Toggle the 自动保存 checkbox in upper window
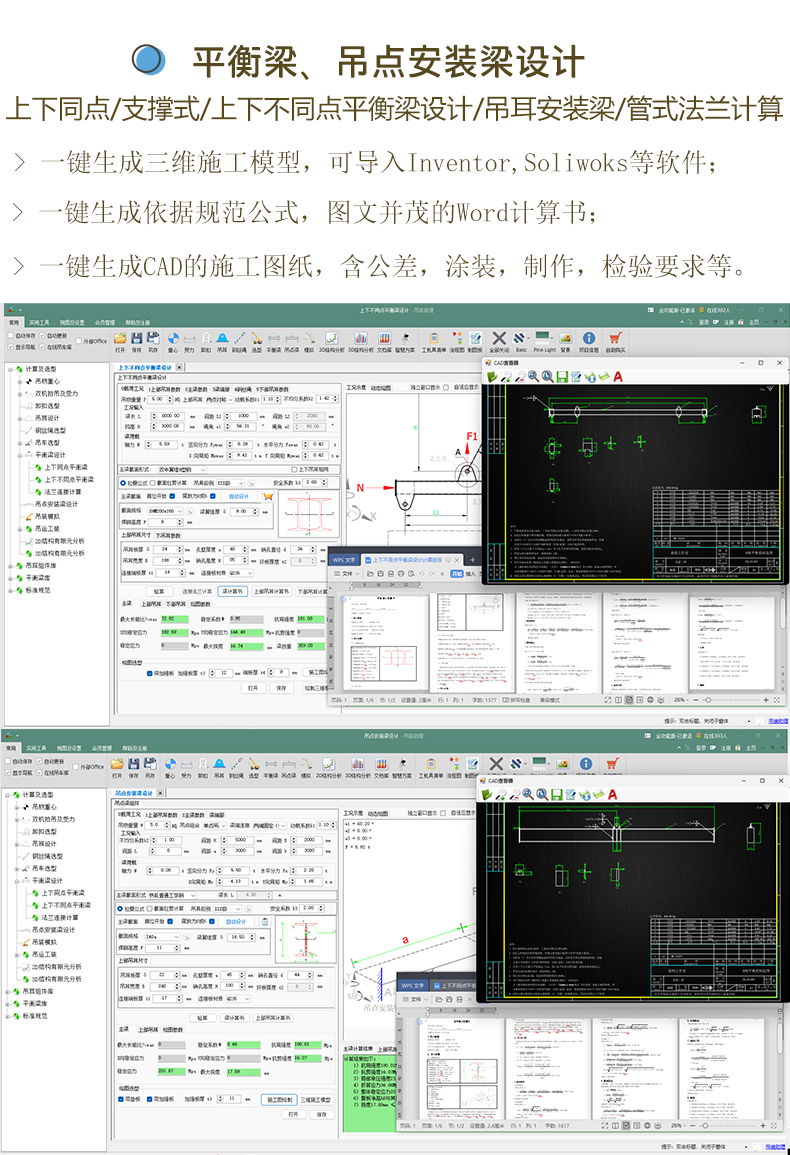790x1155 pixels. [x=10, y=336]
